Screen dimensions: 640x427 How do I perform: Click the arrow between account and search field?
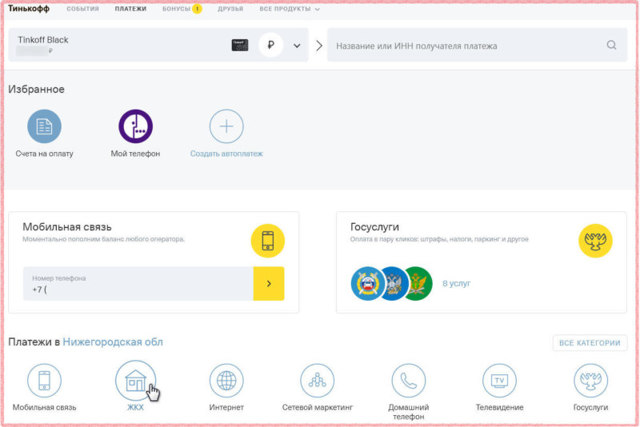pos(319,45)
